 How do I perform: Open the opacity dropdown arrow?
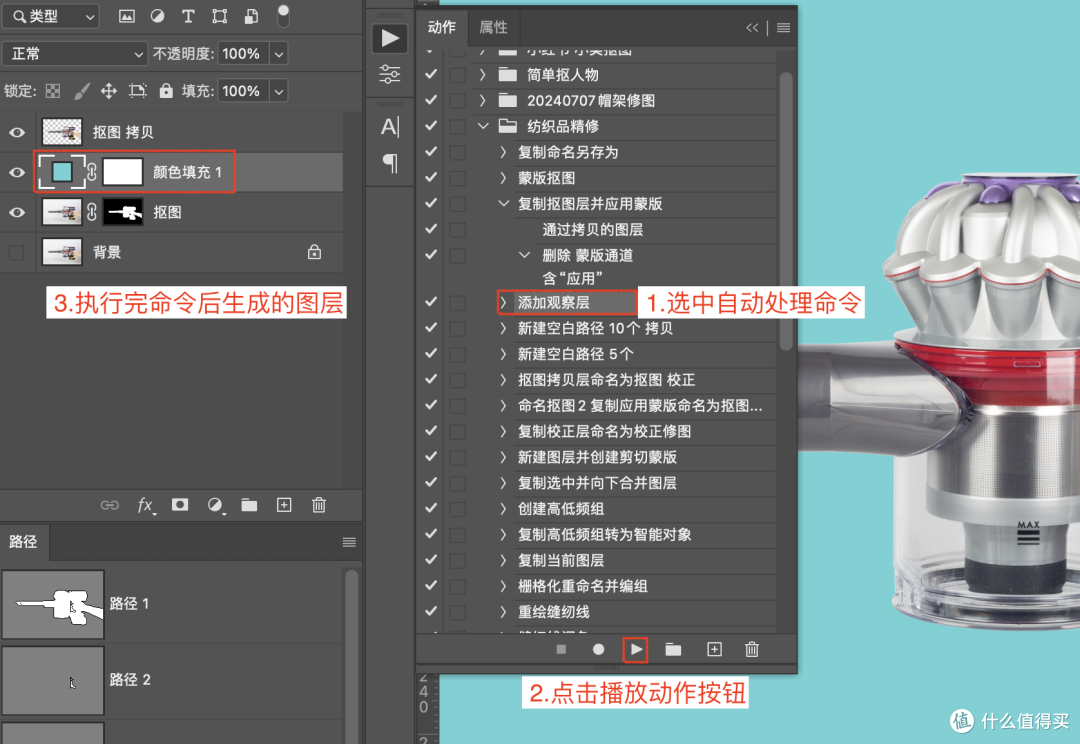278,54
